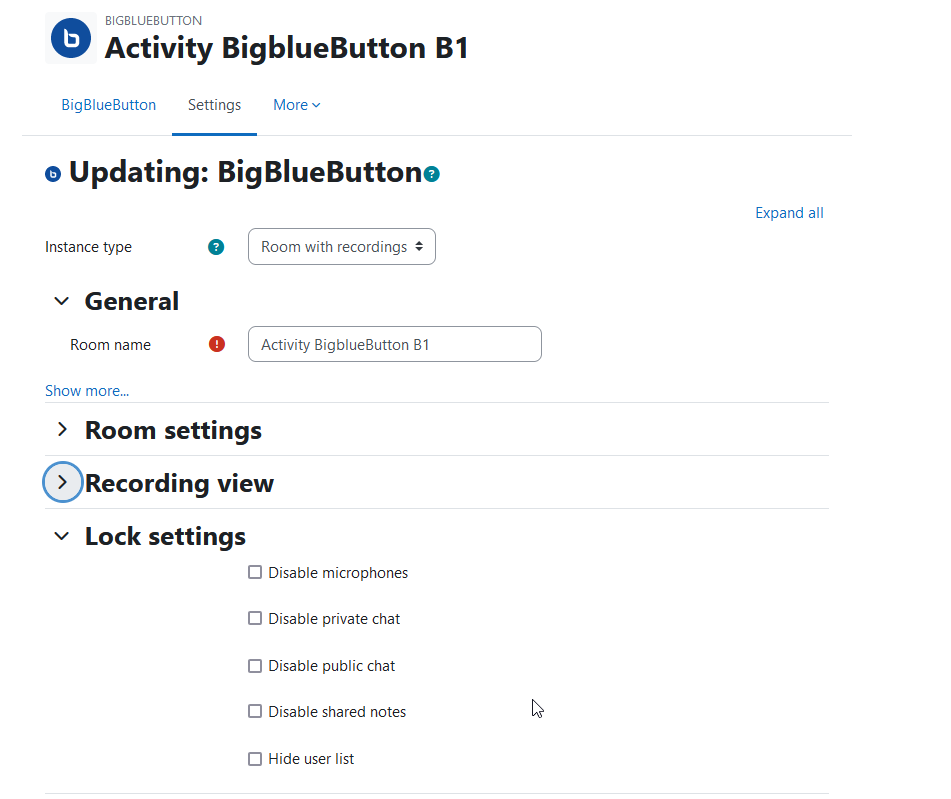Open the More tab menu
This screenshot has height=799, width=951.
coord(297,105)
